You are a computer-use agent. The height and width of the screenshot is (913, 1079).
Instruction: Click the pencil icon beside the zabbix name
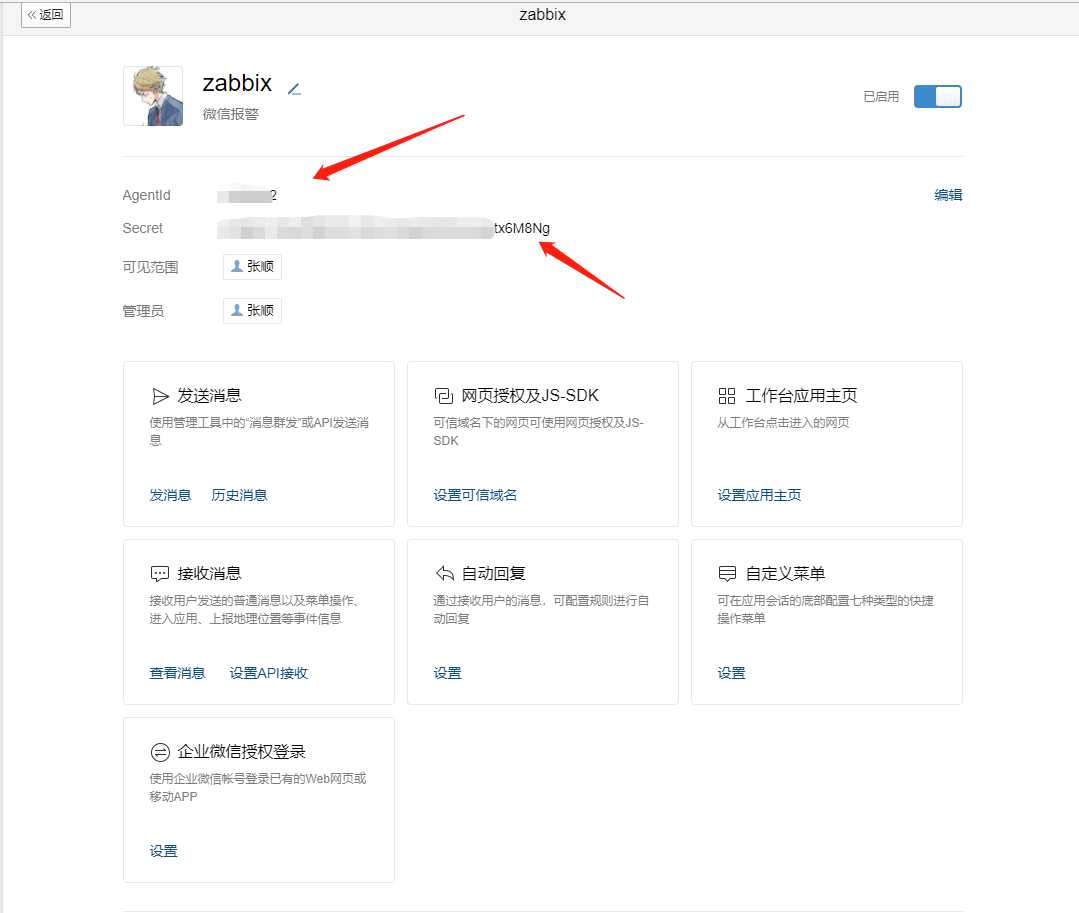coord(295,89)
